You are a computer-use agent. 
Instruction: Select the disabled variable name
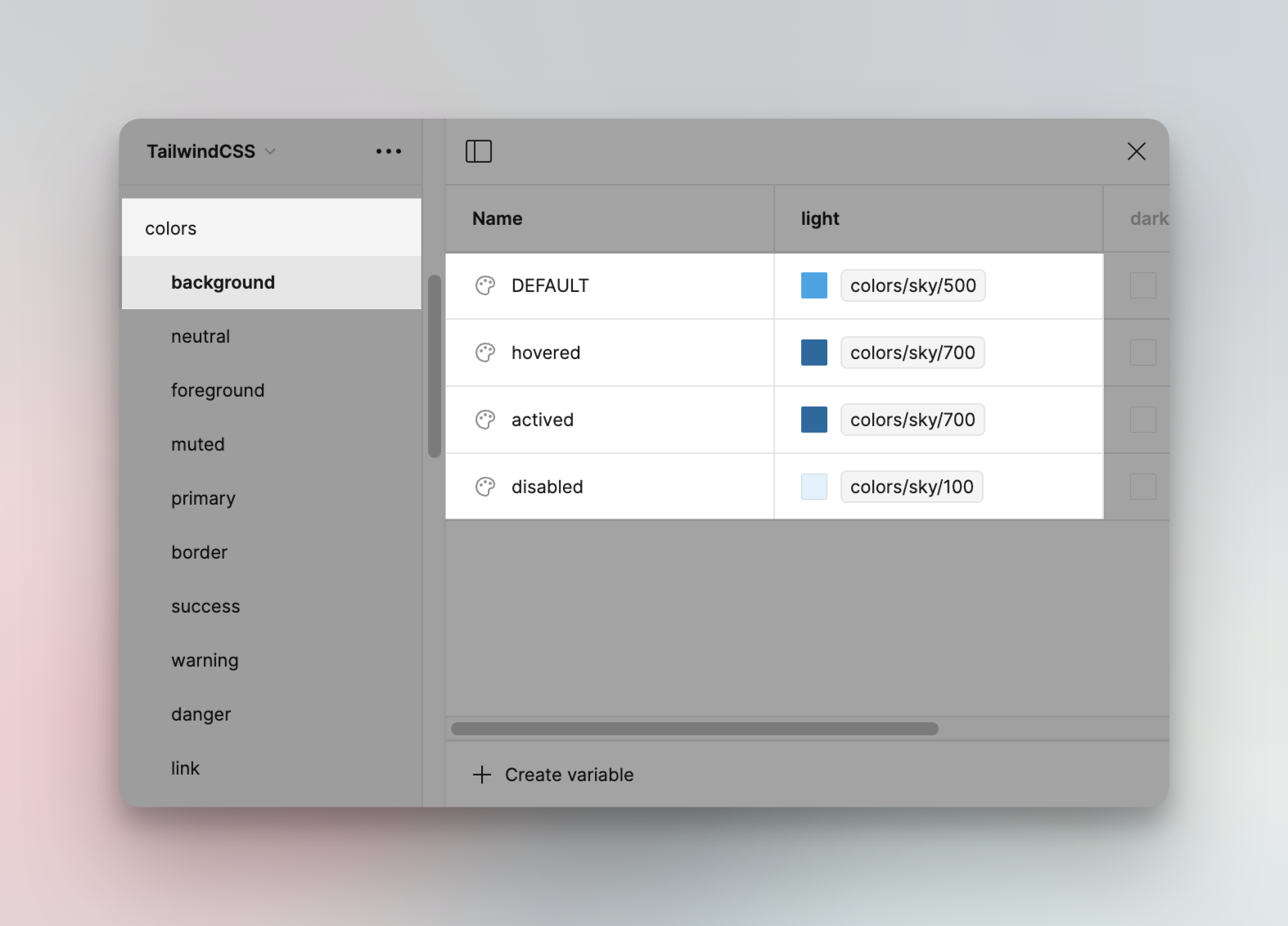(x=547, y=487)
